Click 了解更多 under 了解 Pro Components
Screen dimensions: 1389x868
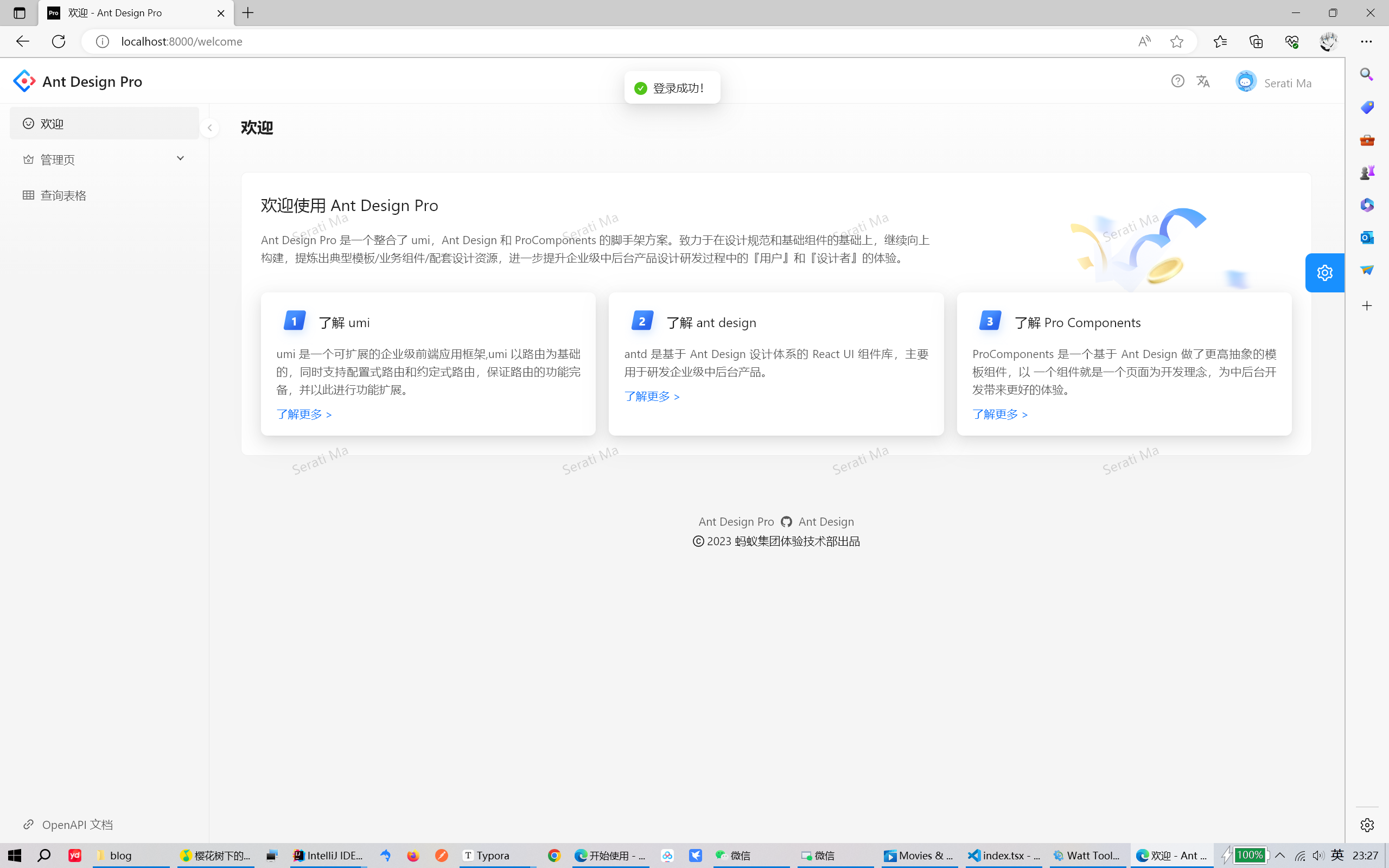(1000, 414)
